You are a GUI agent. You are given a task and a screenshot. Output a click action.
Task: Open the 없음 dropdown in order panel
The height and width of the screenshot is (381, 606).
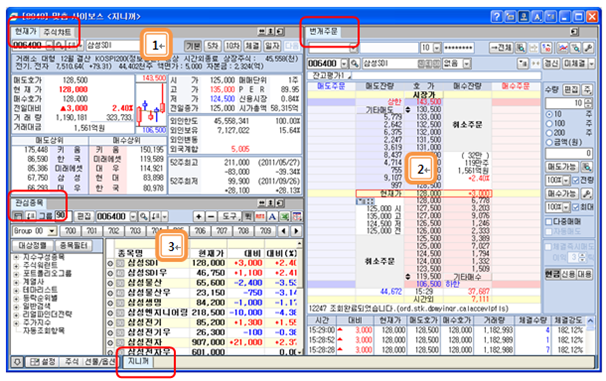467,63
